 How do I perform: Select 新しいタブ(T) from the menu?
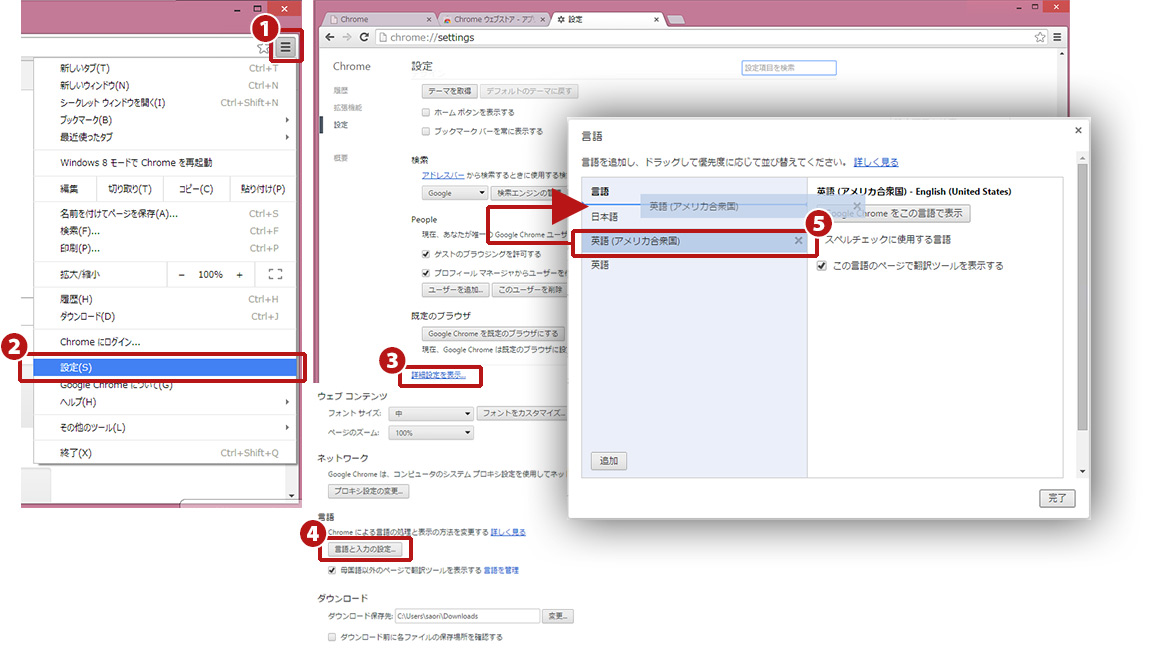[x=165, y=68]
